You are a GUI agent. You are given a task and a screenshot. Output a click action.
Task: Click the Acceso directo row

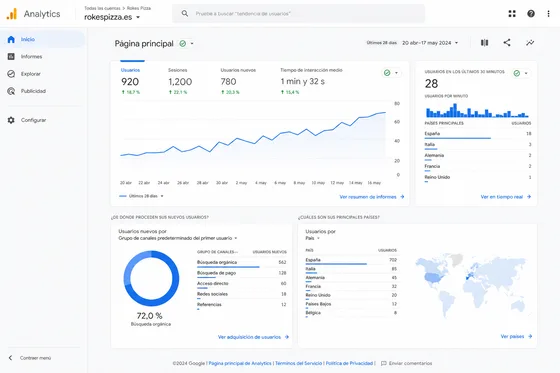click(242, 284)
